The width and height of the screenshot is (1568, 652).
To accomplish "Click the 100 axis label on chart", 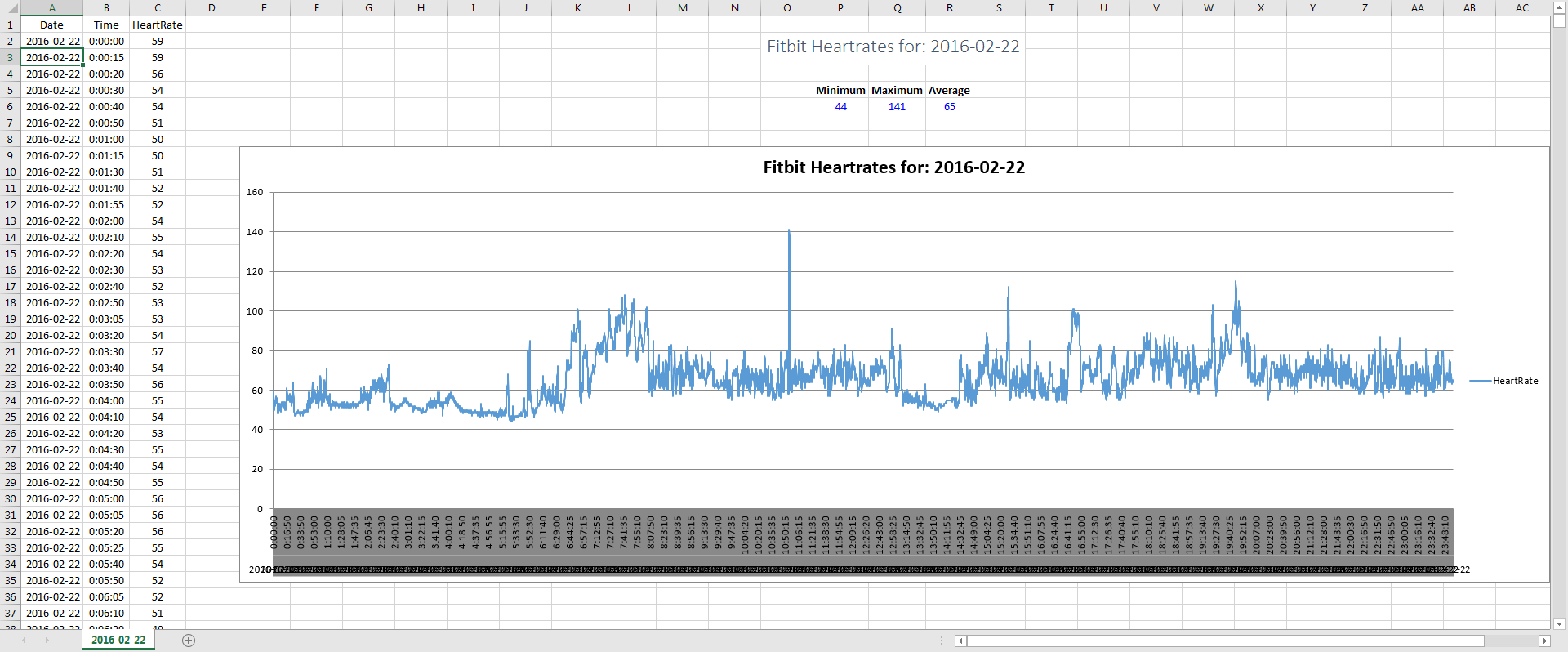I will click(x=255, y=311).
